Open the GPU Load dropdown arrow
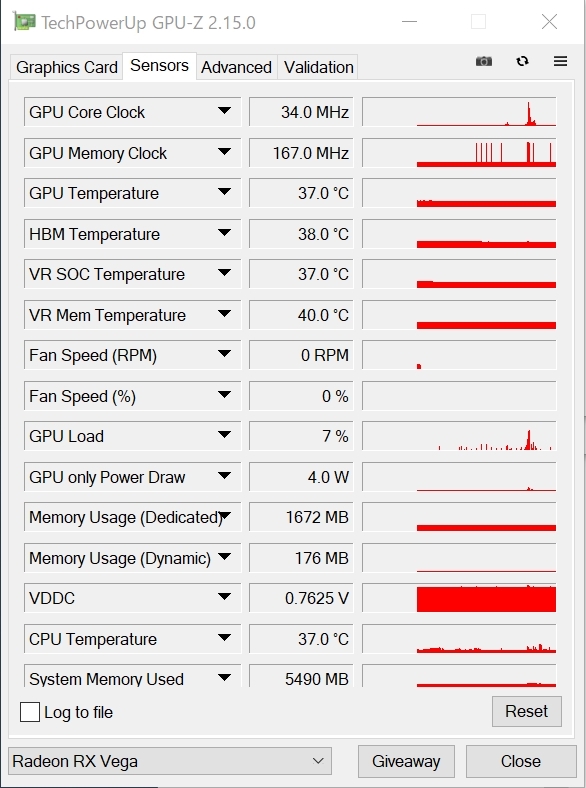Image resolution: width=586 pixels, height=788 pixels. pos(224,435)
